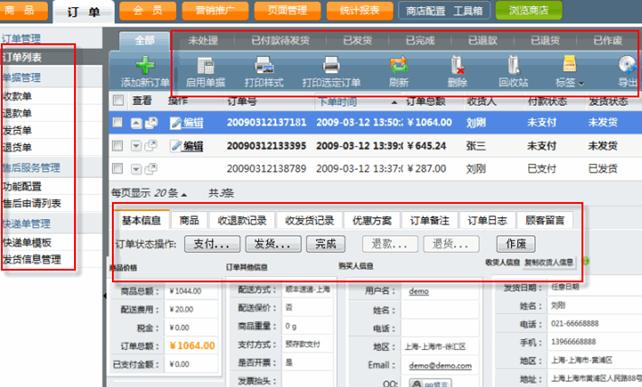642x387 pixels.
Task: Open the 优惠方案 detail tab
Action: pyautogui.click(x=372, y=220)
